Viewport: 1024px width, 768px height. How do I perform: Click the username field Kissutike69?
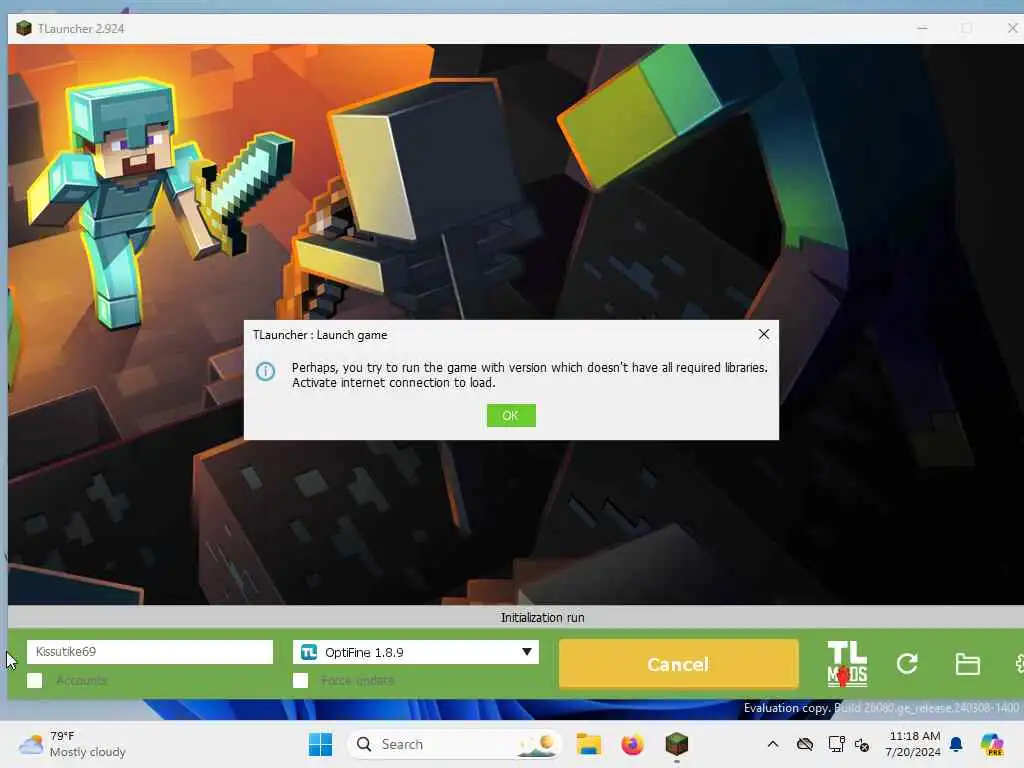pyautogui.click(x=150, y=652)
